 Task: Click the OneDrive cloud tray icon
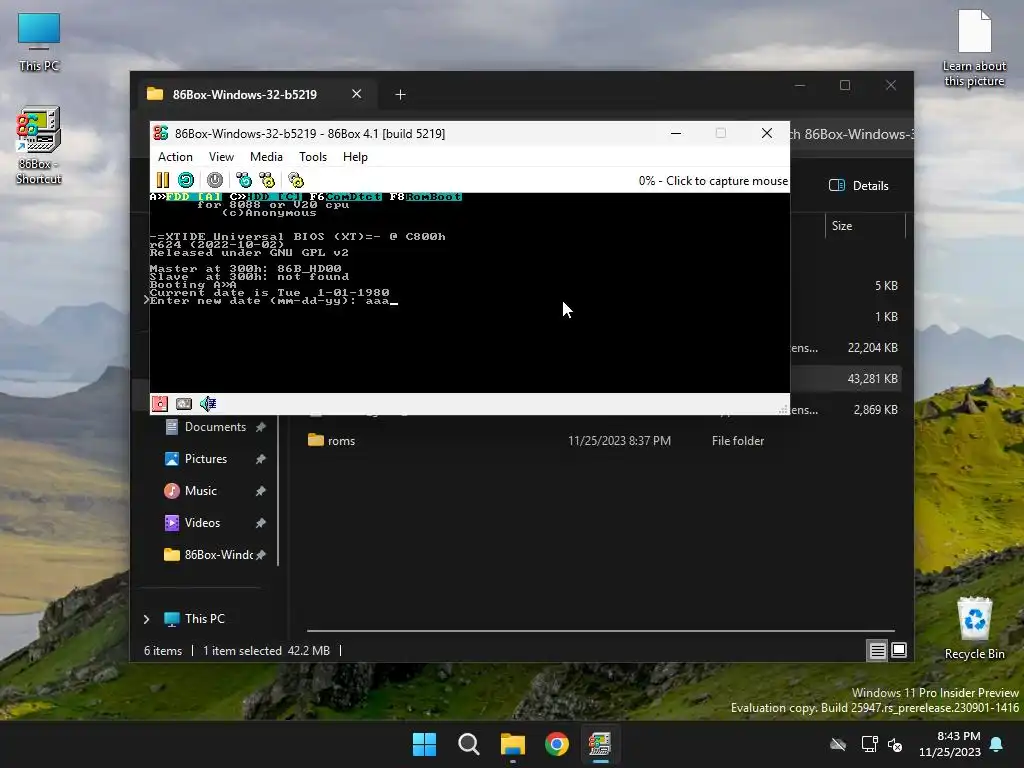click(838, 744)
